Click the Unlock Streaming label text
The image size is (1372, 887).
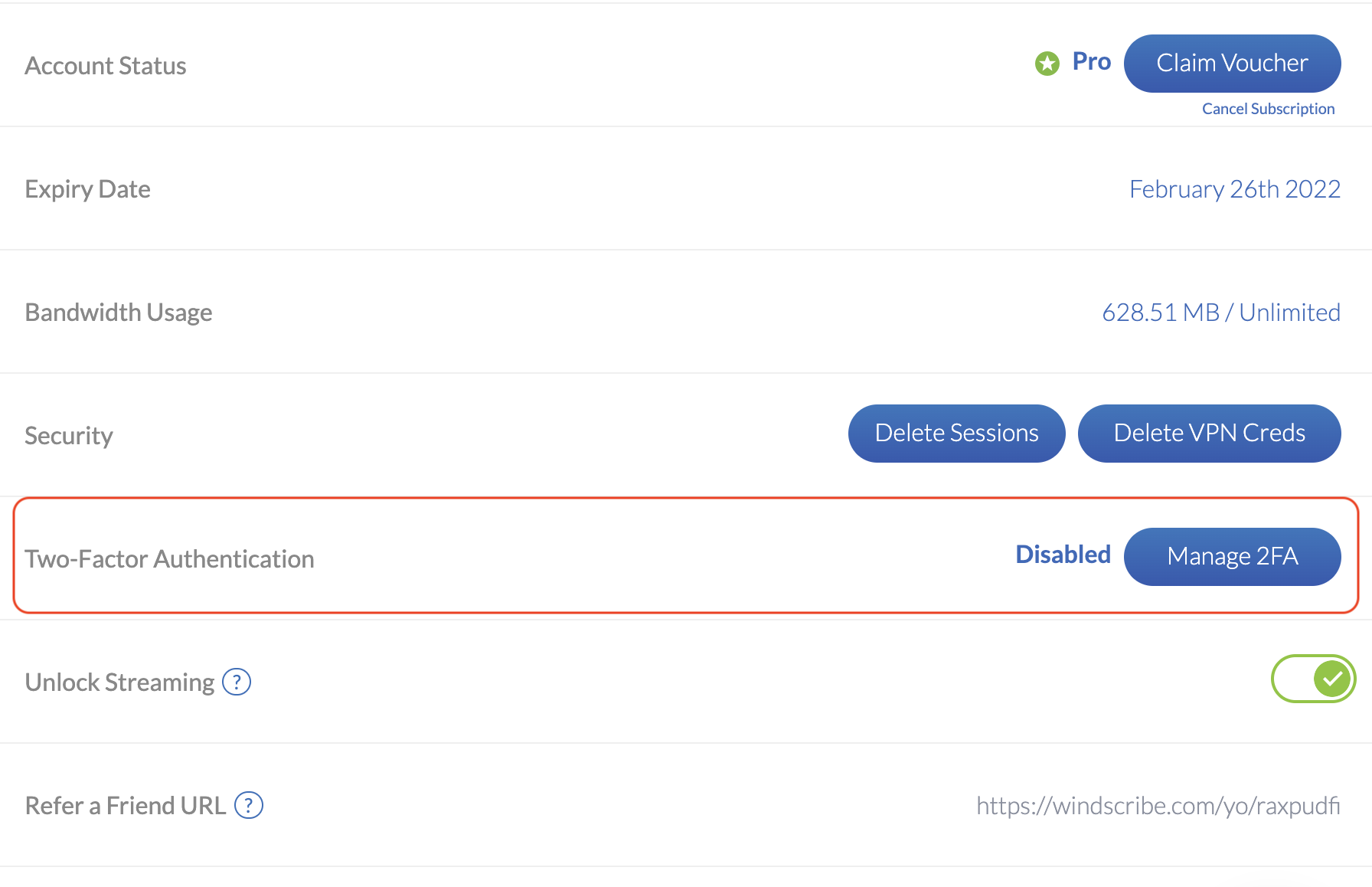pyautogui.click(x=119, y=682)
